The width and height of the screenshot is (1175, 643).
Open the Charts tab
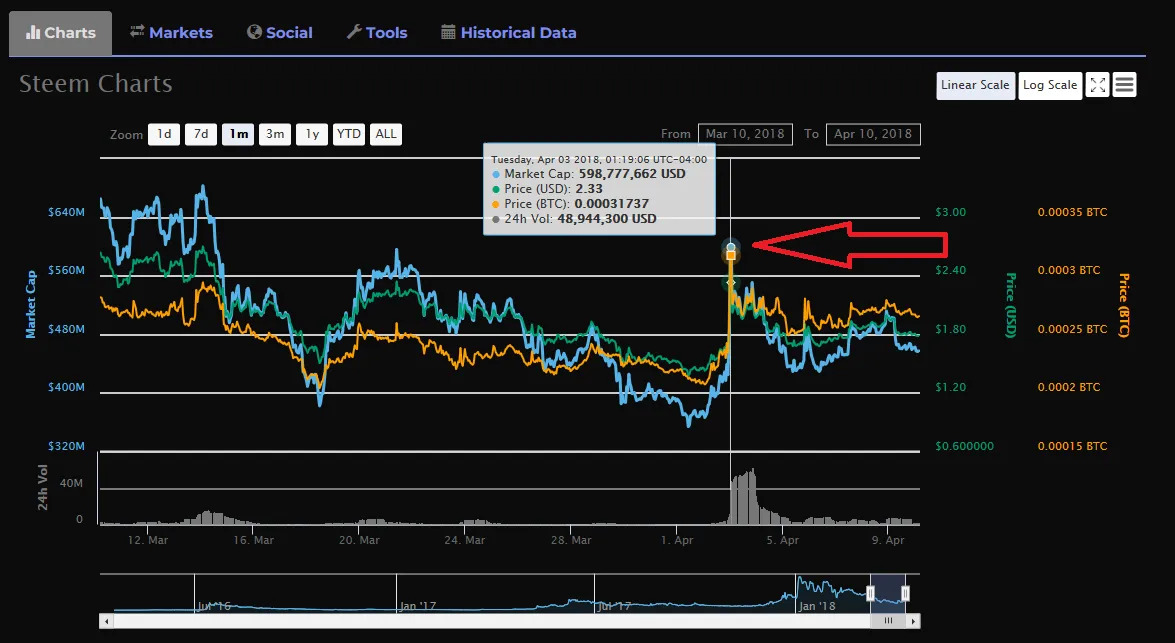coord(61,33)
